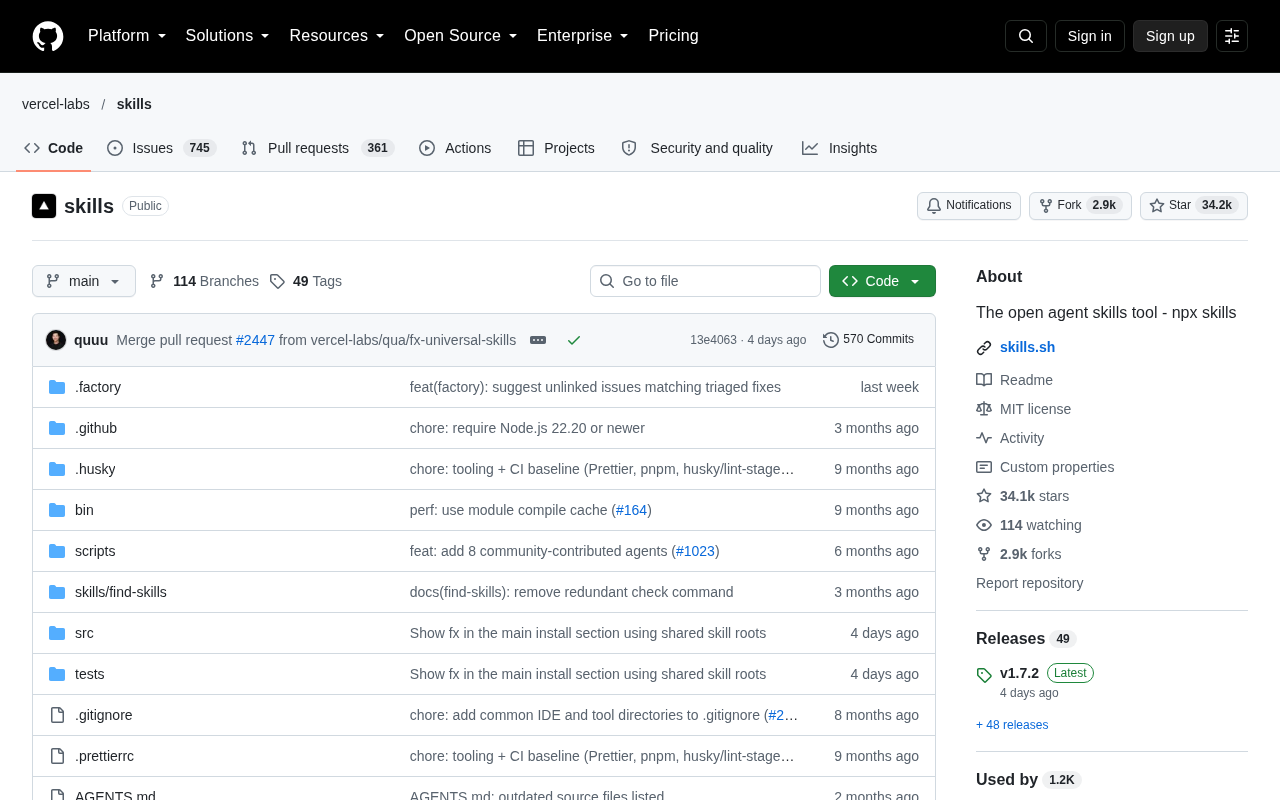Image resolution: width=1280 pixels, height=800 pixels.
Task: Expand the Solutions menu
Action: 227,36
